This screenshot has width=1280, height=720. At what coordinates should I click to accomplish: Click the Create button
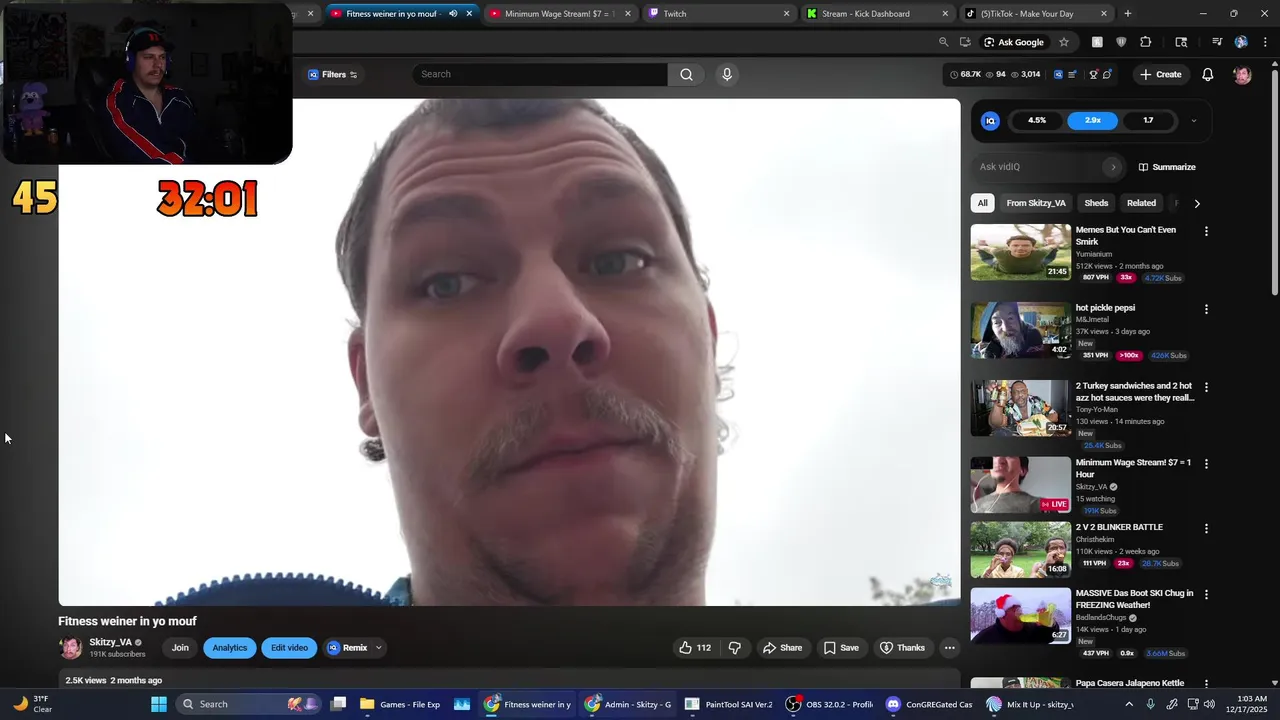[x=1160, y=74]
